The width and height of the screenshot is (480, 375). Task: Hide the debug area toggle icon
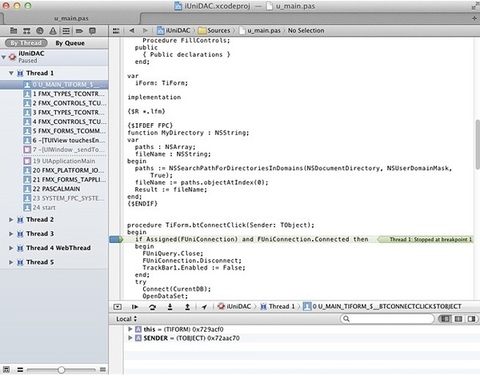[x=117, y=307]
